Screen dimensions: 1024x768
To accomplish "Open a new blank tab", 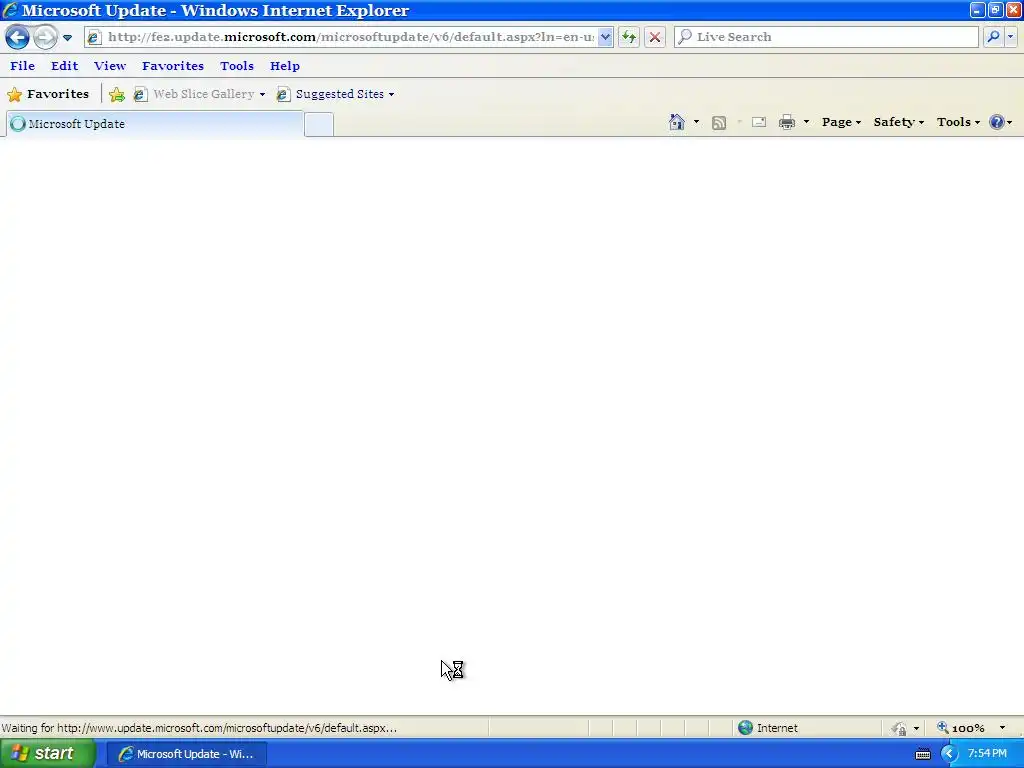I will tap(319, 125).
